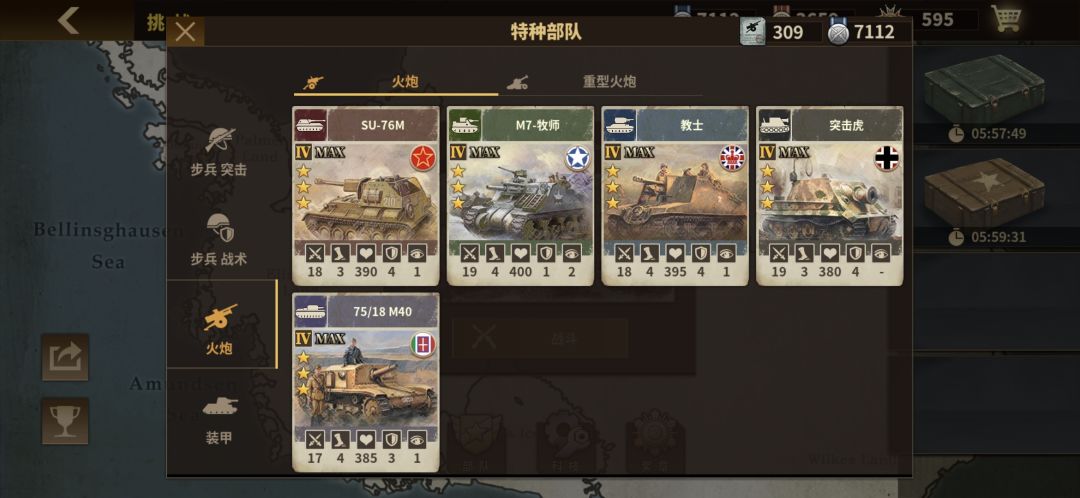Tap the share icon button

pyautogui.click(x=65, y=357)
